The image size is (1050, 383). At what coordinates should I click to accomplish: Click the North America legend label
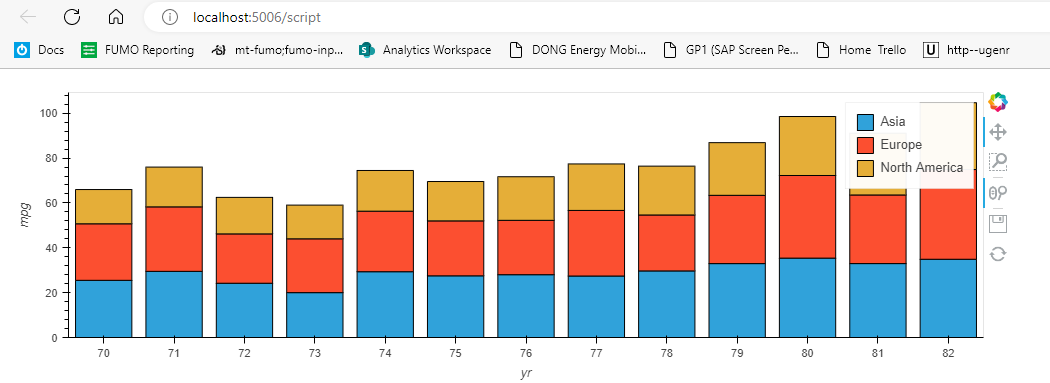[x=922, y=167]
